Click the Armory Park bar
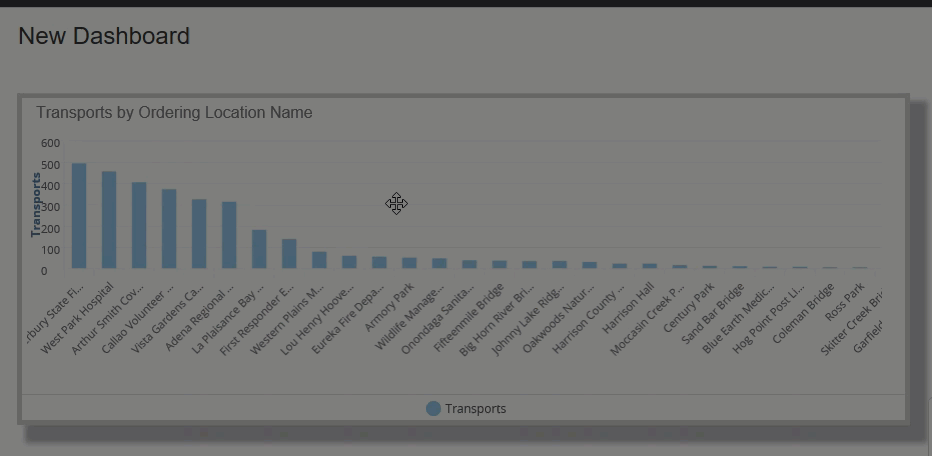932x456 pixels. tap(409, 263)
